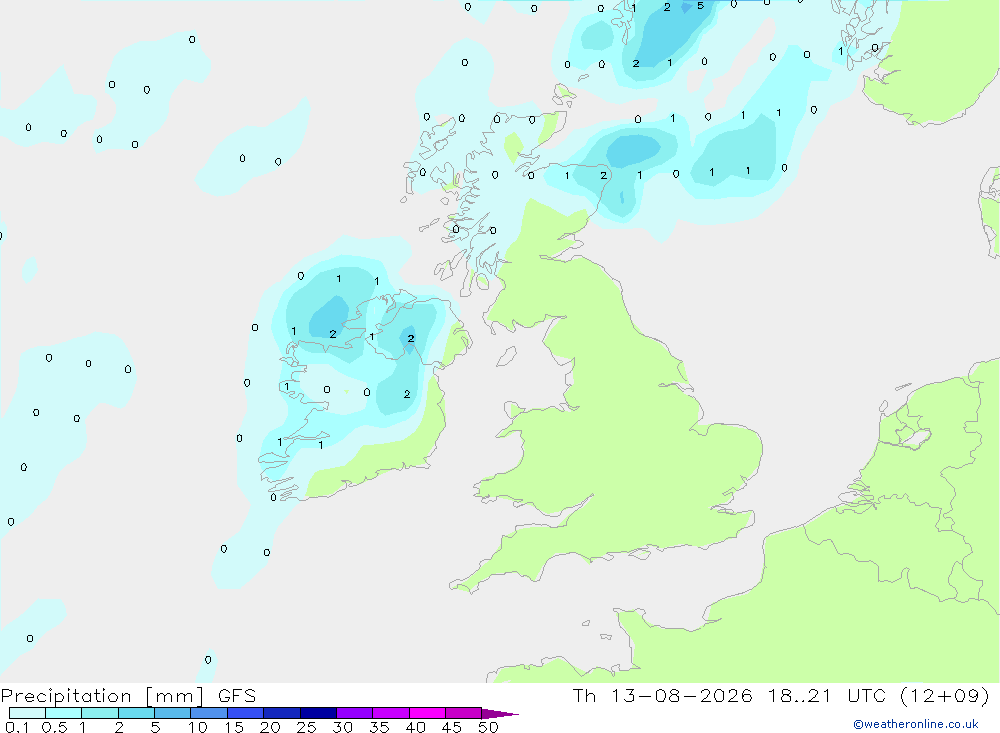Image resolution: width=1000 pixels, height=733 pixels.
Task: Click the legend value label '15'
Action: pyautogui.click(x=234, y=727)
